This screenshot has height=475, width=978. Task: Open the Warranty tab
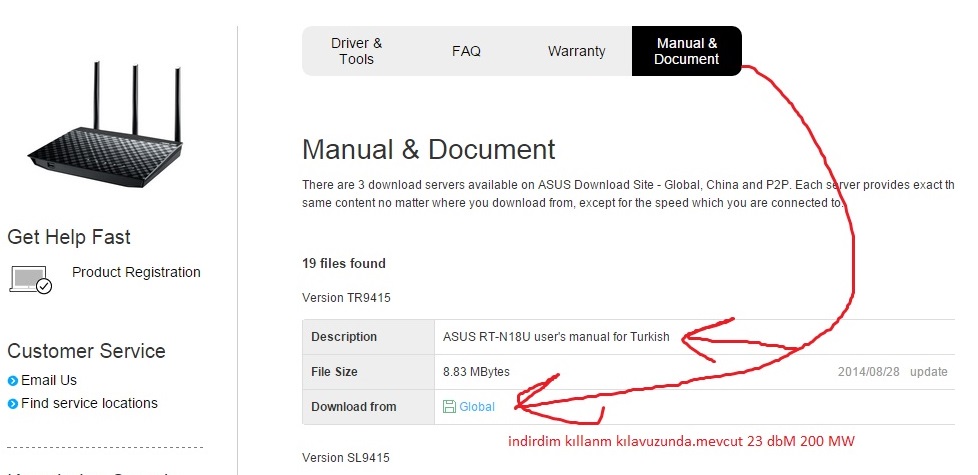point(576,51)
